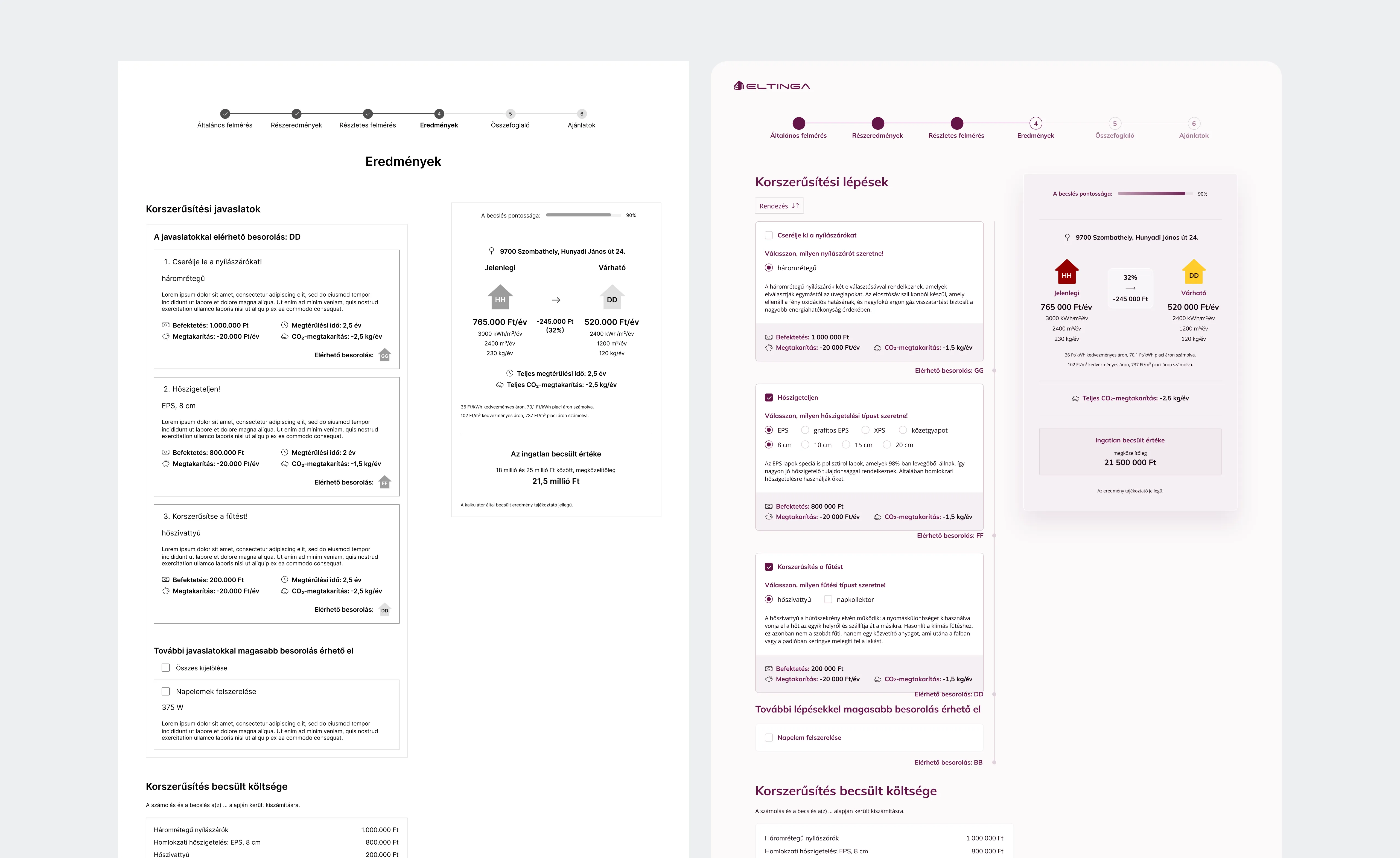Choose the 15 cm thickness radio button

[x=846, y=445]
